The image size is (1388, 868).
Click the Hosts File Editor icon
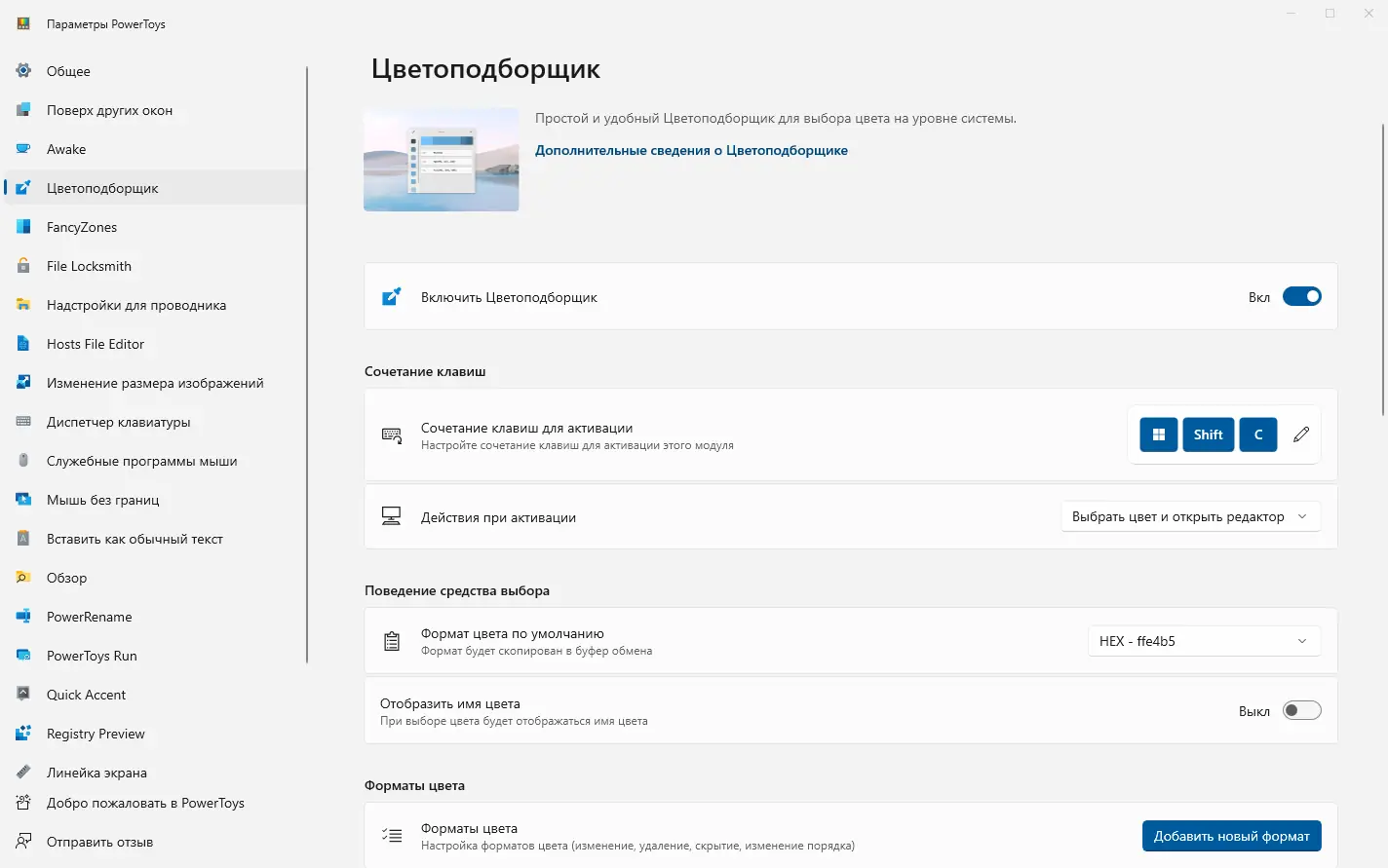coord(23,344)
